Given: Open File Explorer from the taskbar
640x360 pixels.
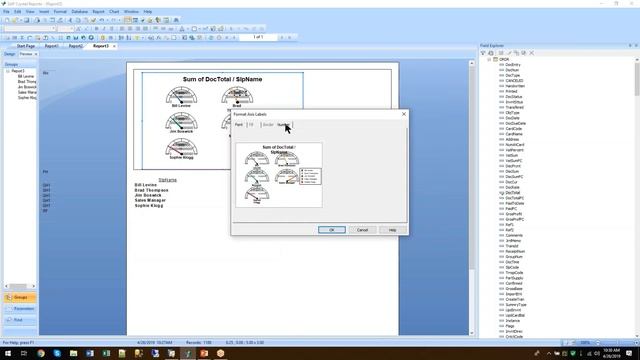Looking at the screenshot, I should pos(73,353).
